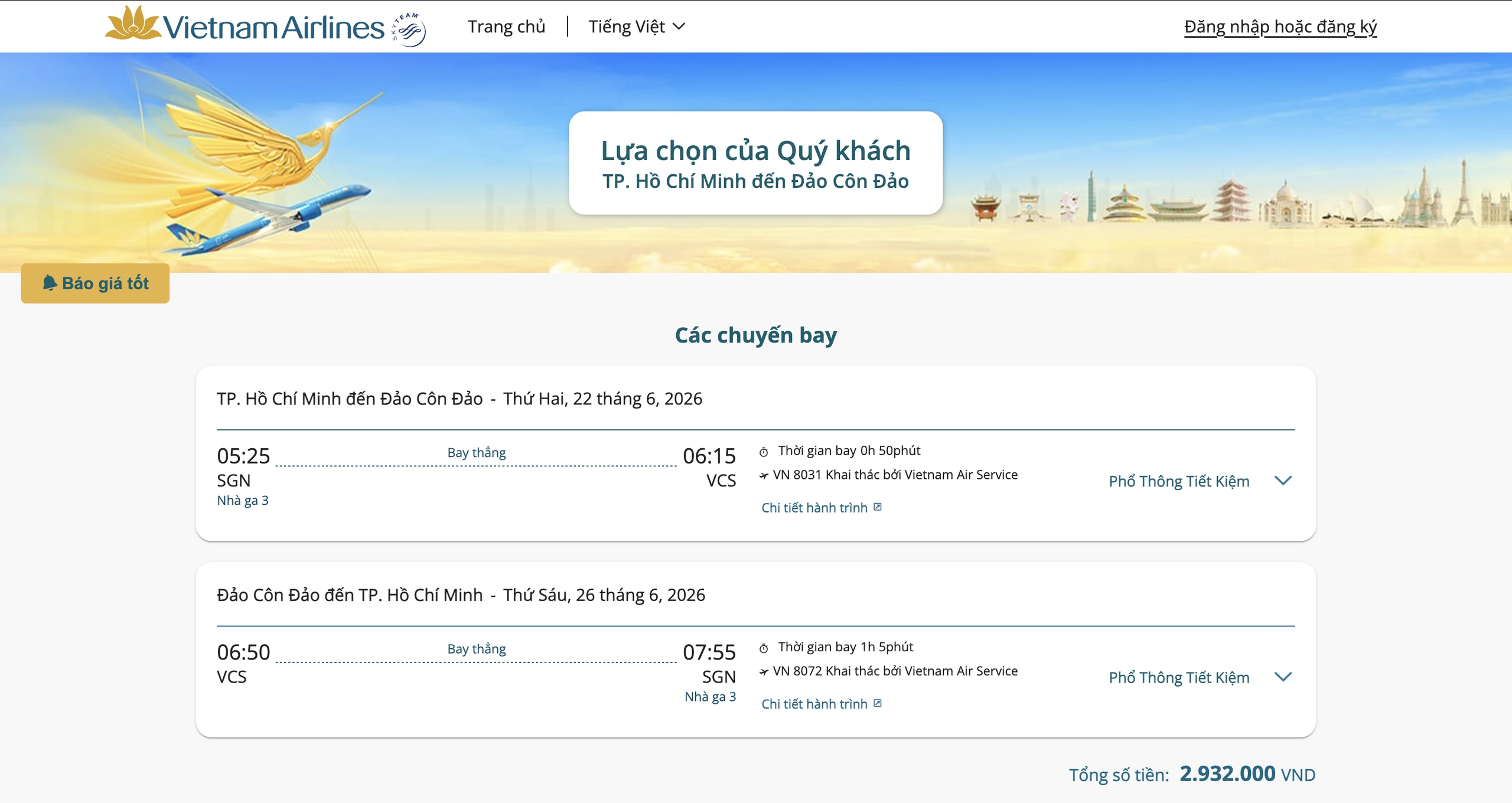Click the 05:25 departure time
Screen dimensions: 1512x803
[x=243, y=456]
